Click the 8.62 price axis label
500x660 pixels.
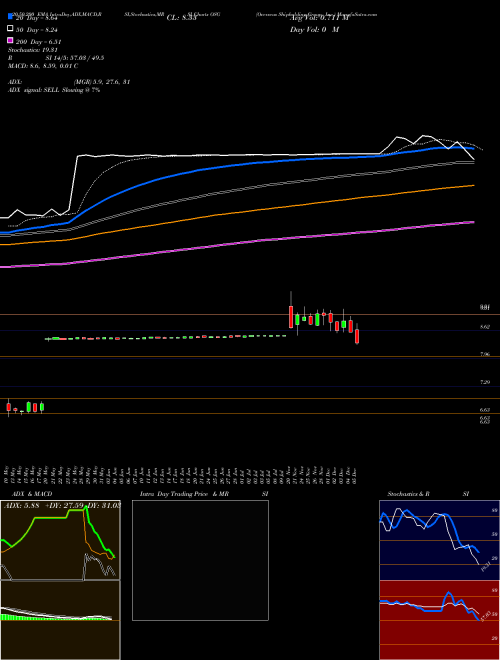[x=485, y=327]
